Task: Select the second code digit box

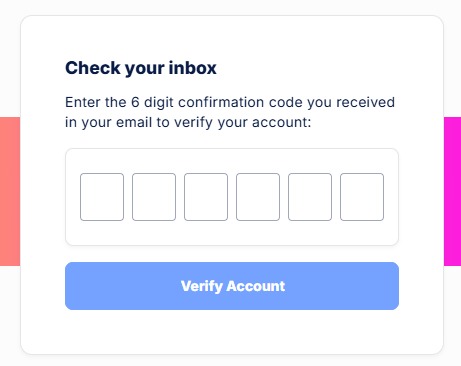Action: [154, 197]
